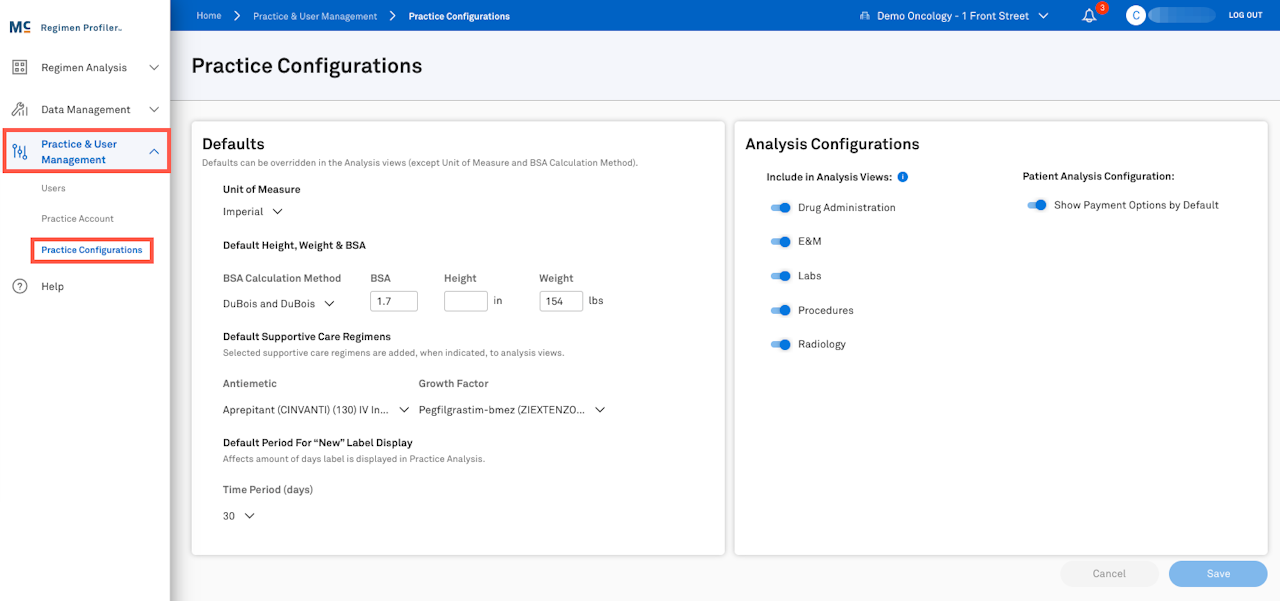Go to the Home breadcrumb link
Screen dimensions: 1280x601
pos(209,16)
